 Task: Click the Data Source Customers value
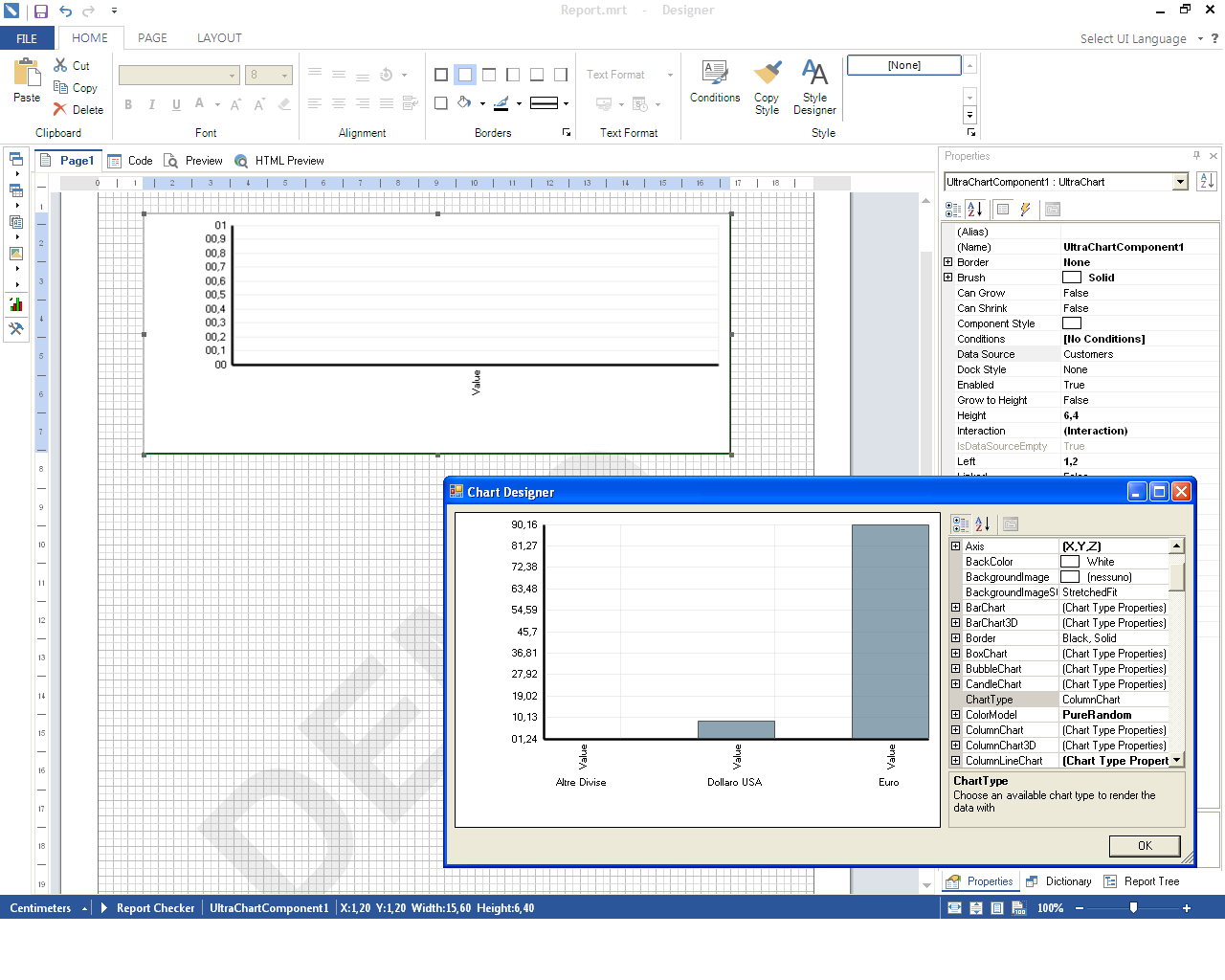(x=1088, y=354)
